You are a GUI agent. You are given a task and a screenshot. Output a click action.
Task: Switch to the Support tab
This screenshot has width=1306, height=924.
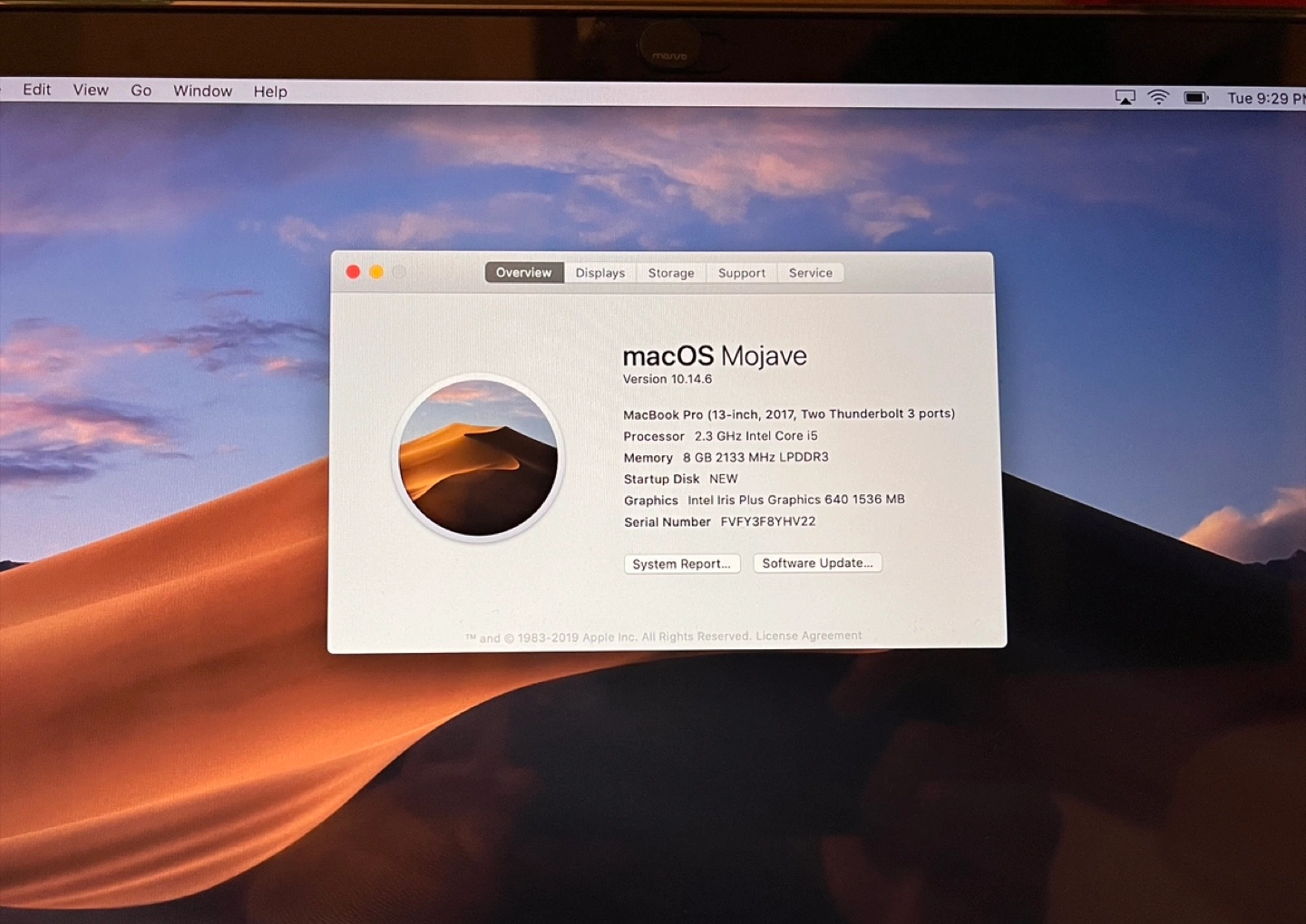742,272
